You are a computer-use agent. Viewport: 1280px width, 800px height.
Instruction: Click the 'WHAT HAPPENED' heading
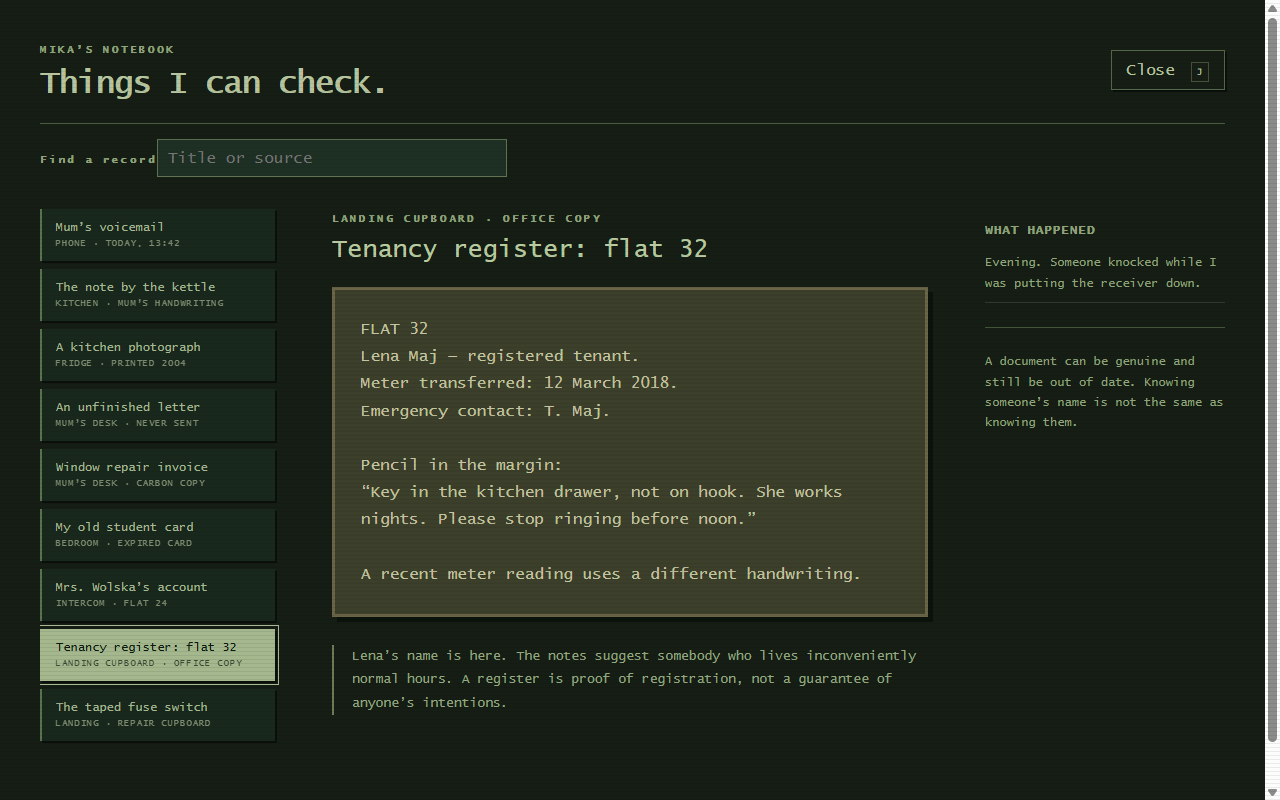[x=1040, y=230]
